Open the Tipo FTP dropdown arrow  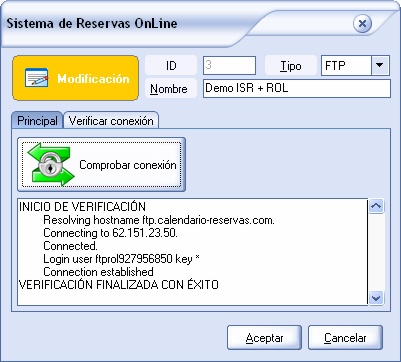pyautogui.click(x=380, y=65)
